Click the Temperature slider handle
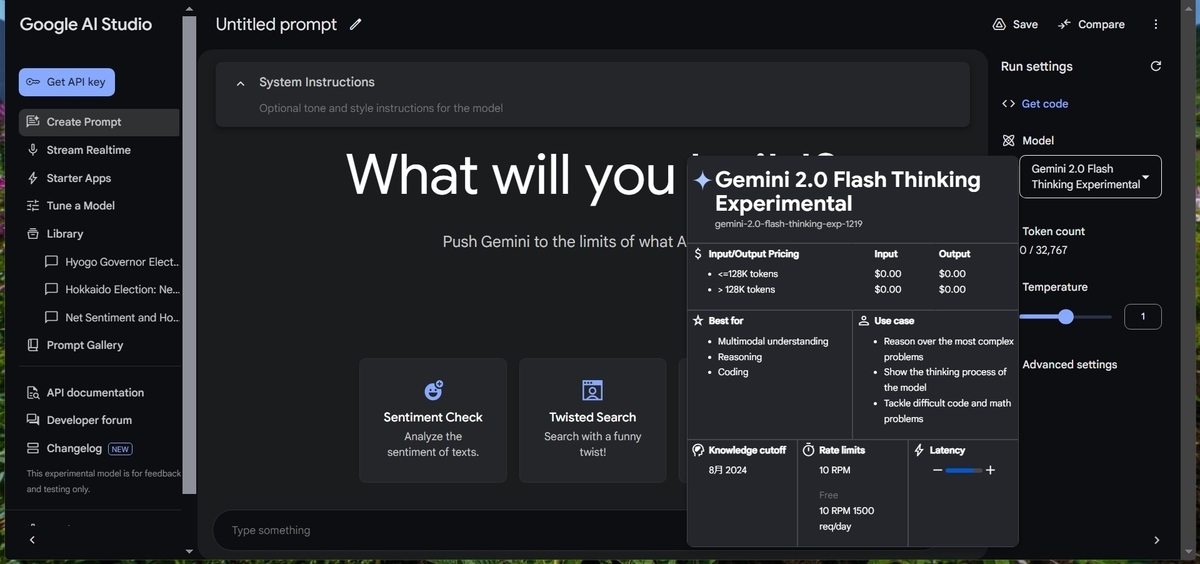The width and height of the screenshot is (1200, 564). point(1065,317)
